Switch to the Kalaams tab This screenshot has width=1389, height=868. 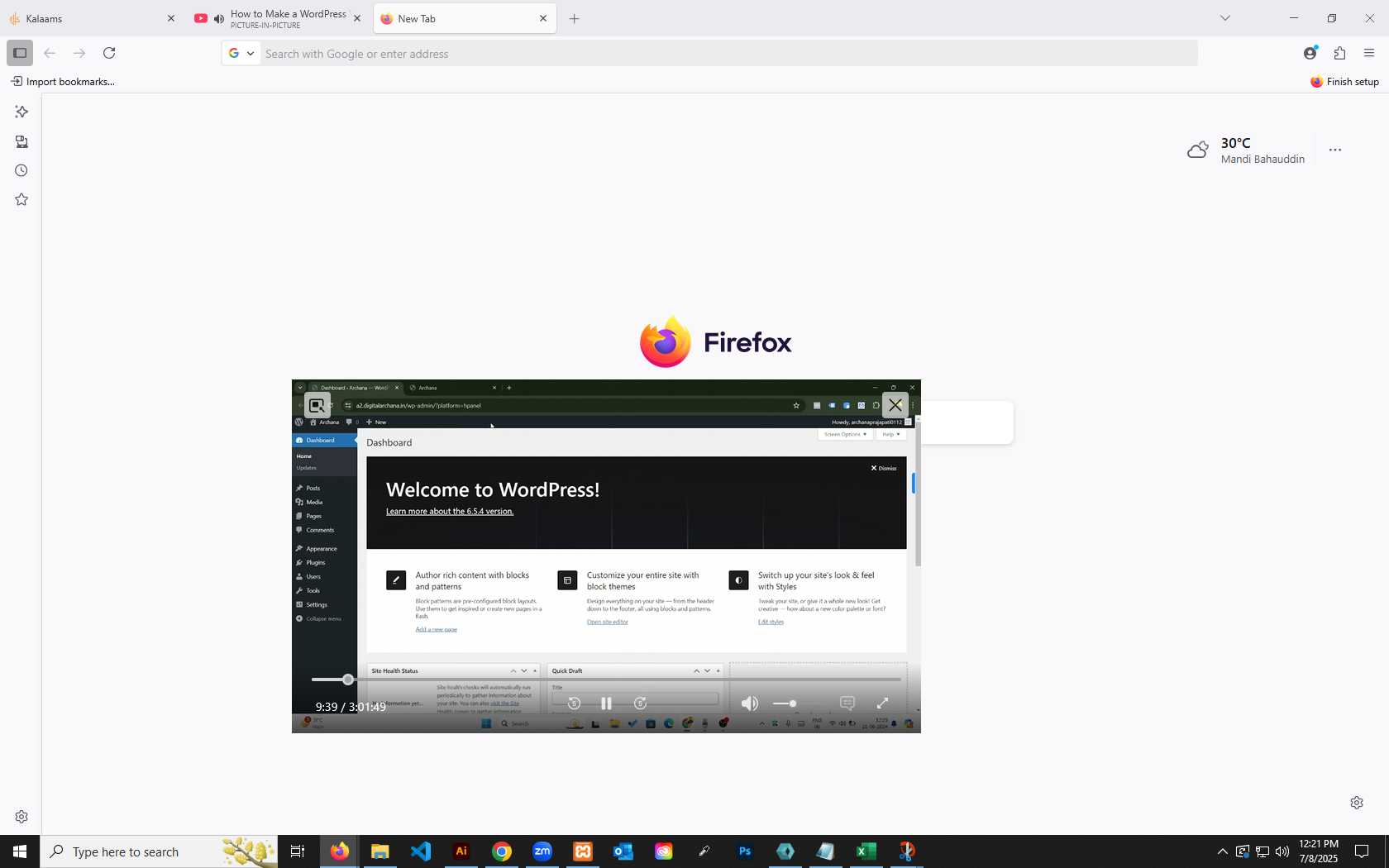tap(93, 18)
